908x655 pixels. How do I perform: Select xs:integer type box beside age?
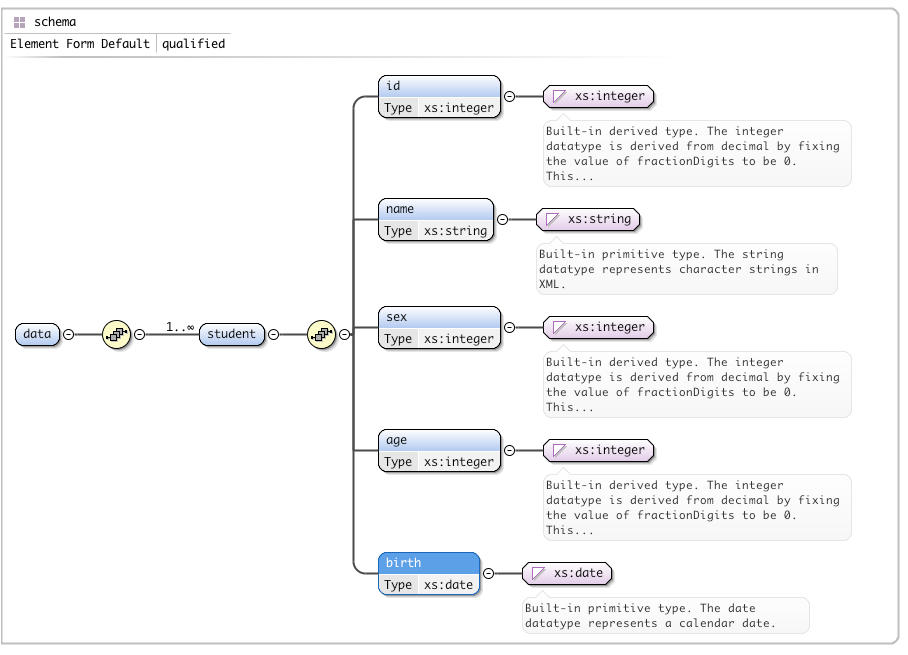coord(599,450)
